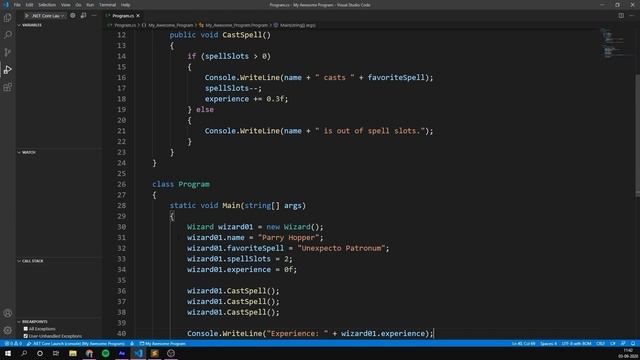This screenshot has height=360, width=640.
Task: Collapse the Variables section
Action: pos(59,25)
